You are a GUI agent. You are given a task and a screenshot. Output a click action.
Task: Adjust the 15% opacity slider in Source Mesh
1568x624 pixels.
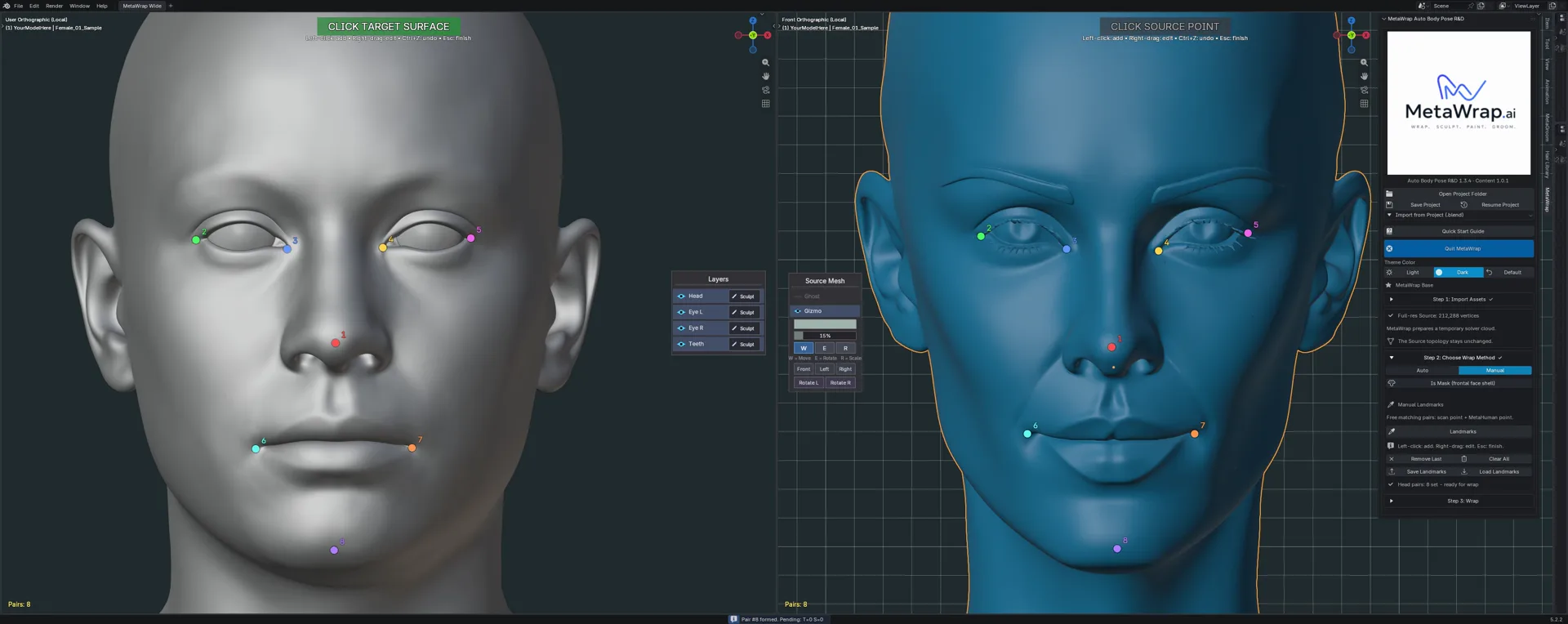coord(825,336)
